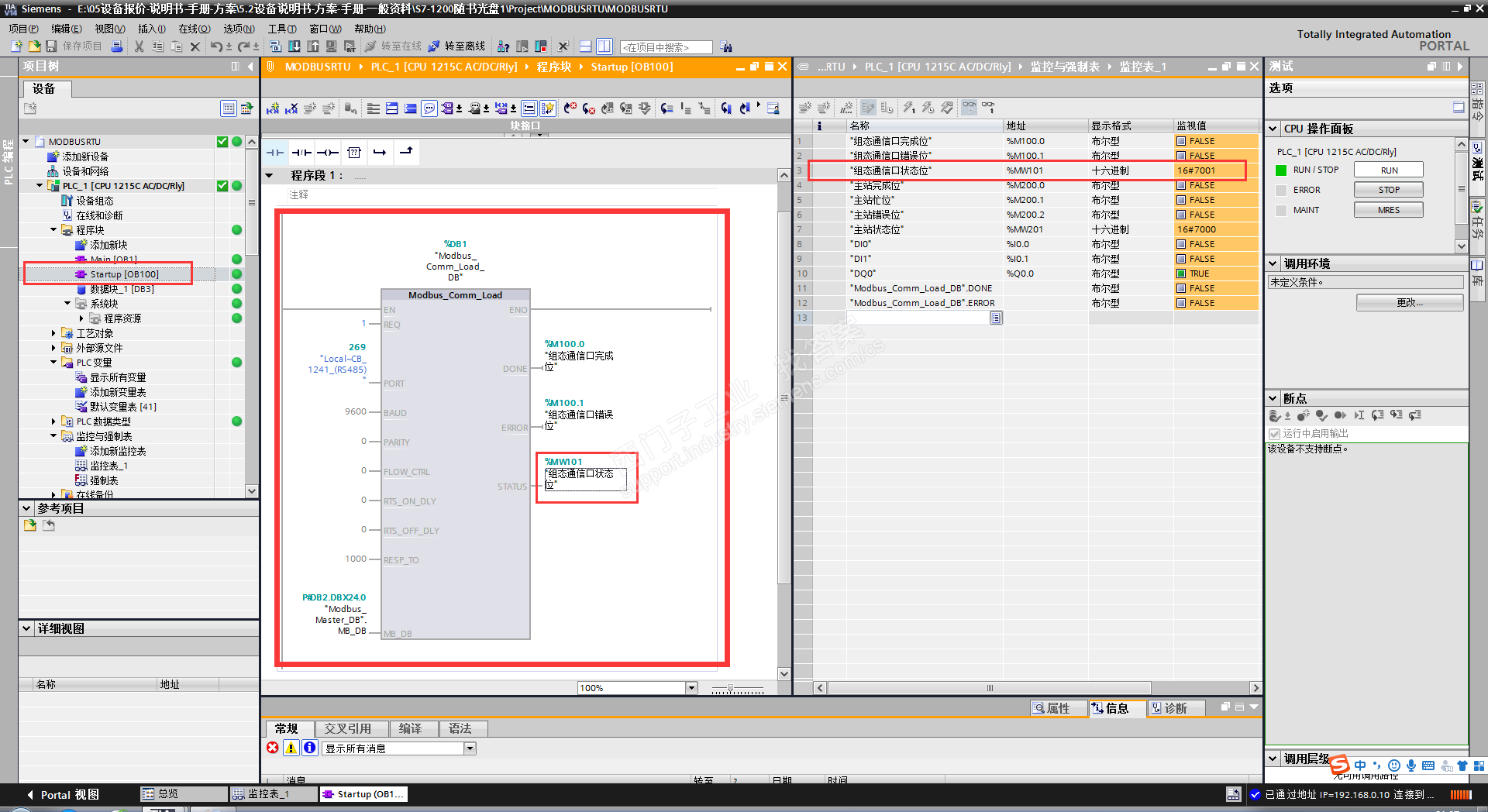Toggle the information filter in the info panel
1488x812 pixels.
(309, 748)
